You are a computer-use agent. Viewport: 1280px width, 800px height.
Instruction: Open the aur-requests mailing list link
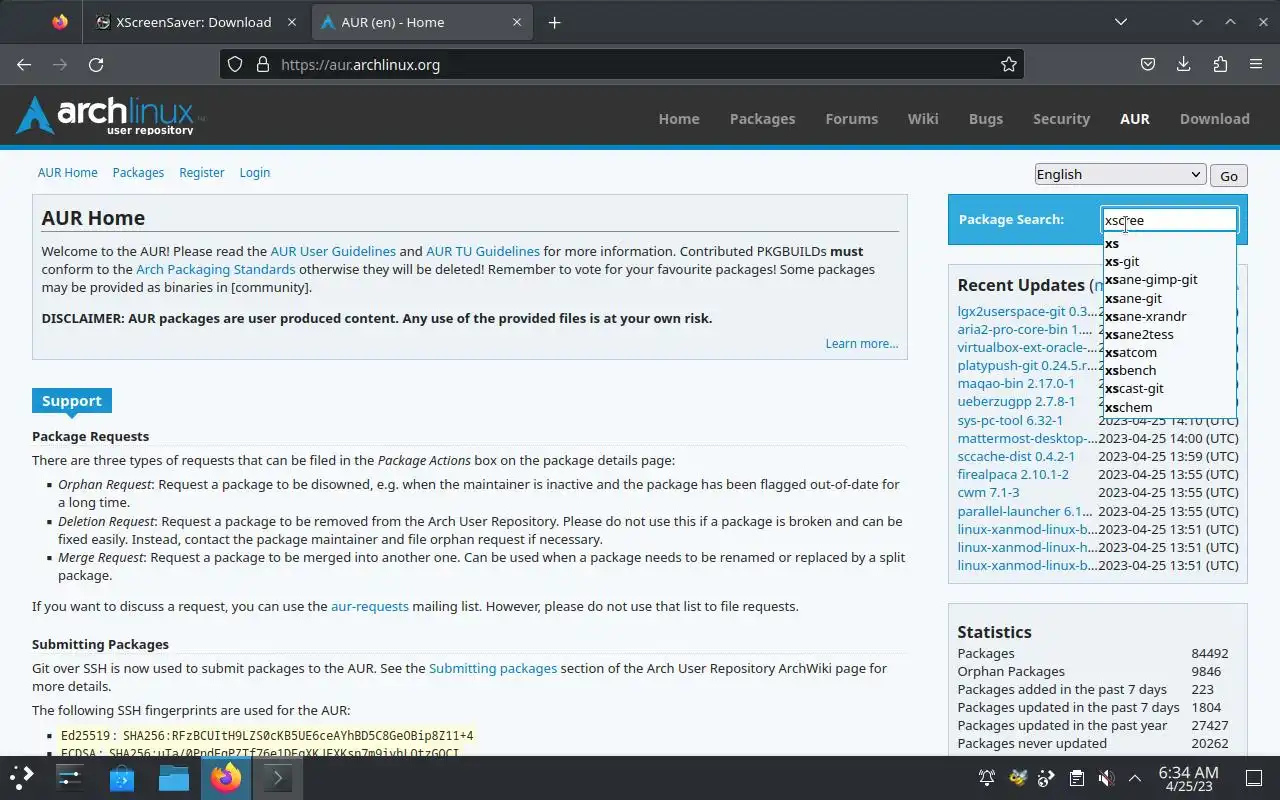tap(370, 606)
